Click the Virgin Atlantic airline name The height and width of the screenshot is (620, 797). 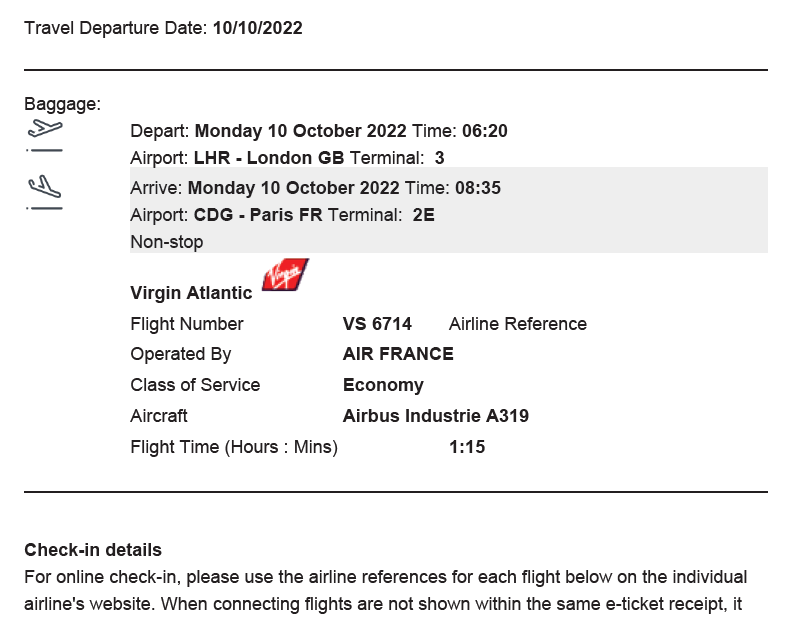pos(191,293)
